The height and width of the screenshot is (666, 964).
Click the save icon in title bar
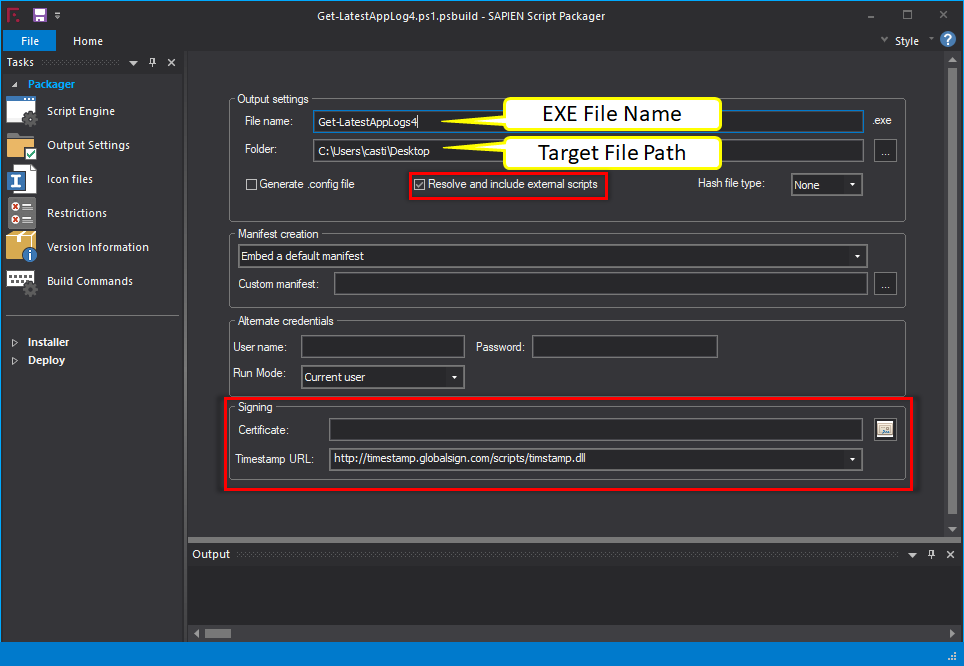click(40, 15)
